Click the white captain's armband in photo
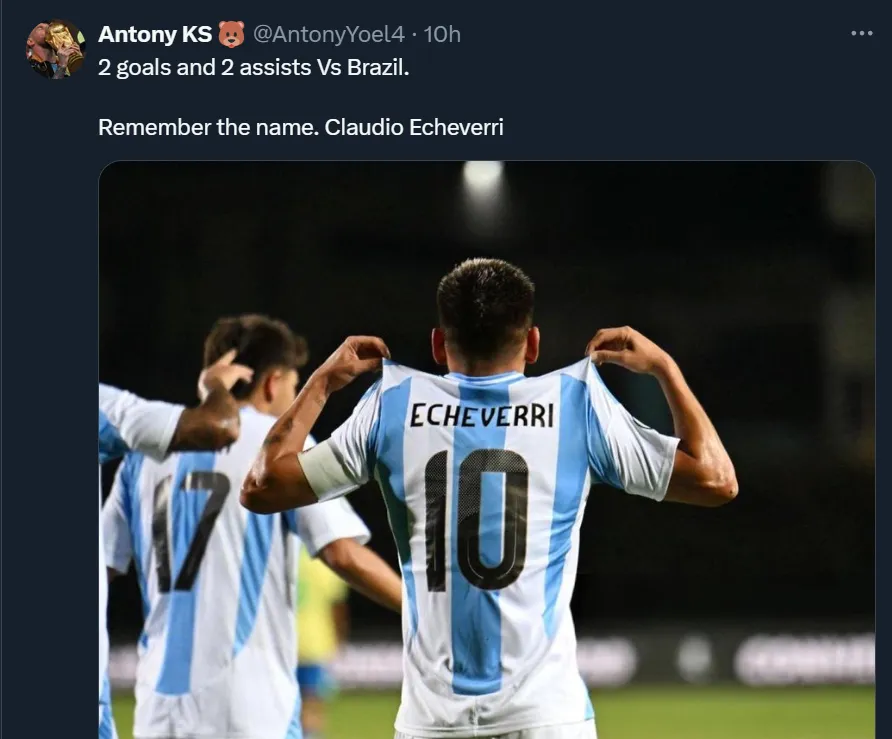 (x=327, y=470)
